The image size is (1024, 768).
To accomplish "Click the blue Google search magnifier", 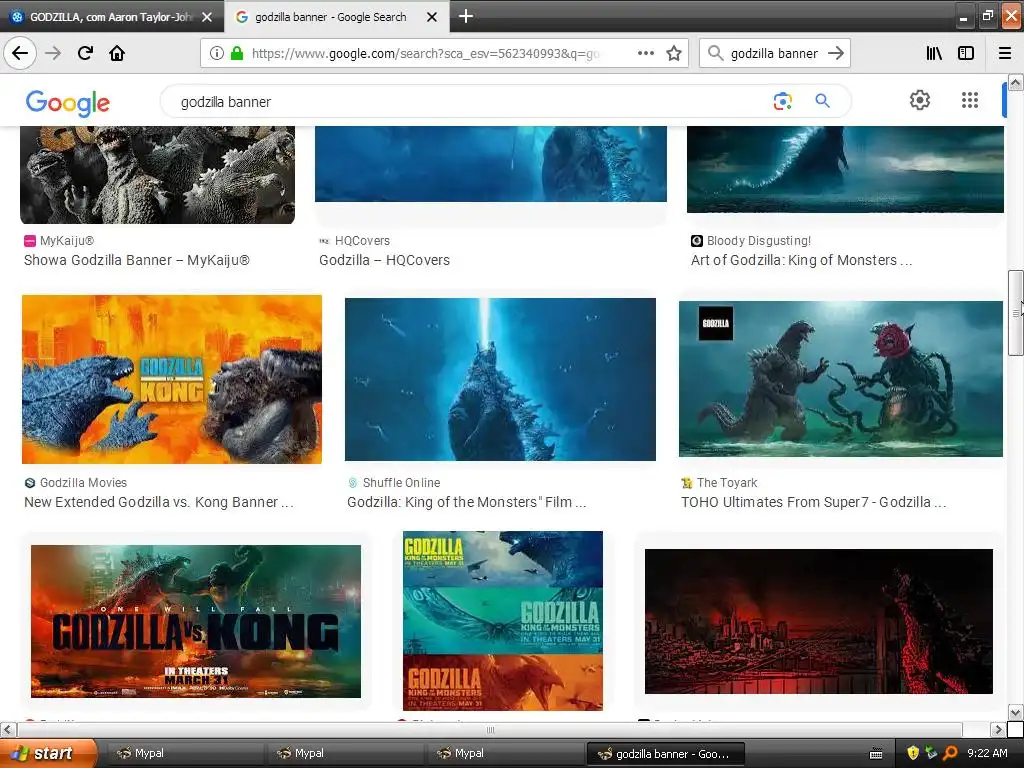I will pos(822,101).
